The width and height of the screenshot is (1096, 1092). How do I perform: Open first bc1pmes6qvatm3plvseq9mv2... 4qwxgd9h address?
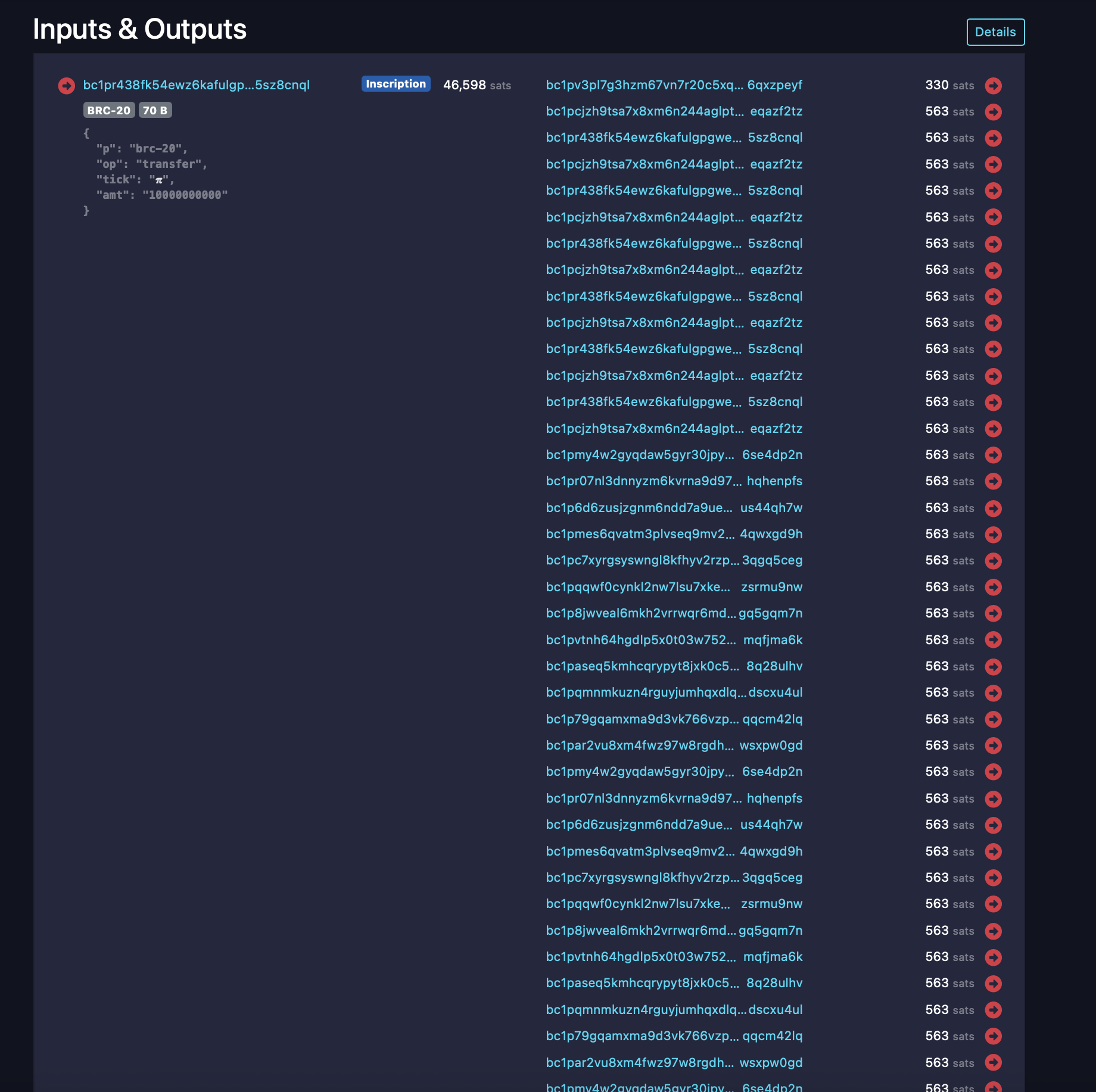(x=674, y=534)
